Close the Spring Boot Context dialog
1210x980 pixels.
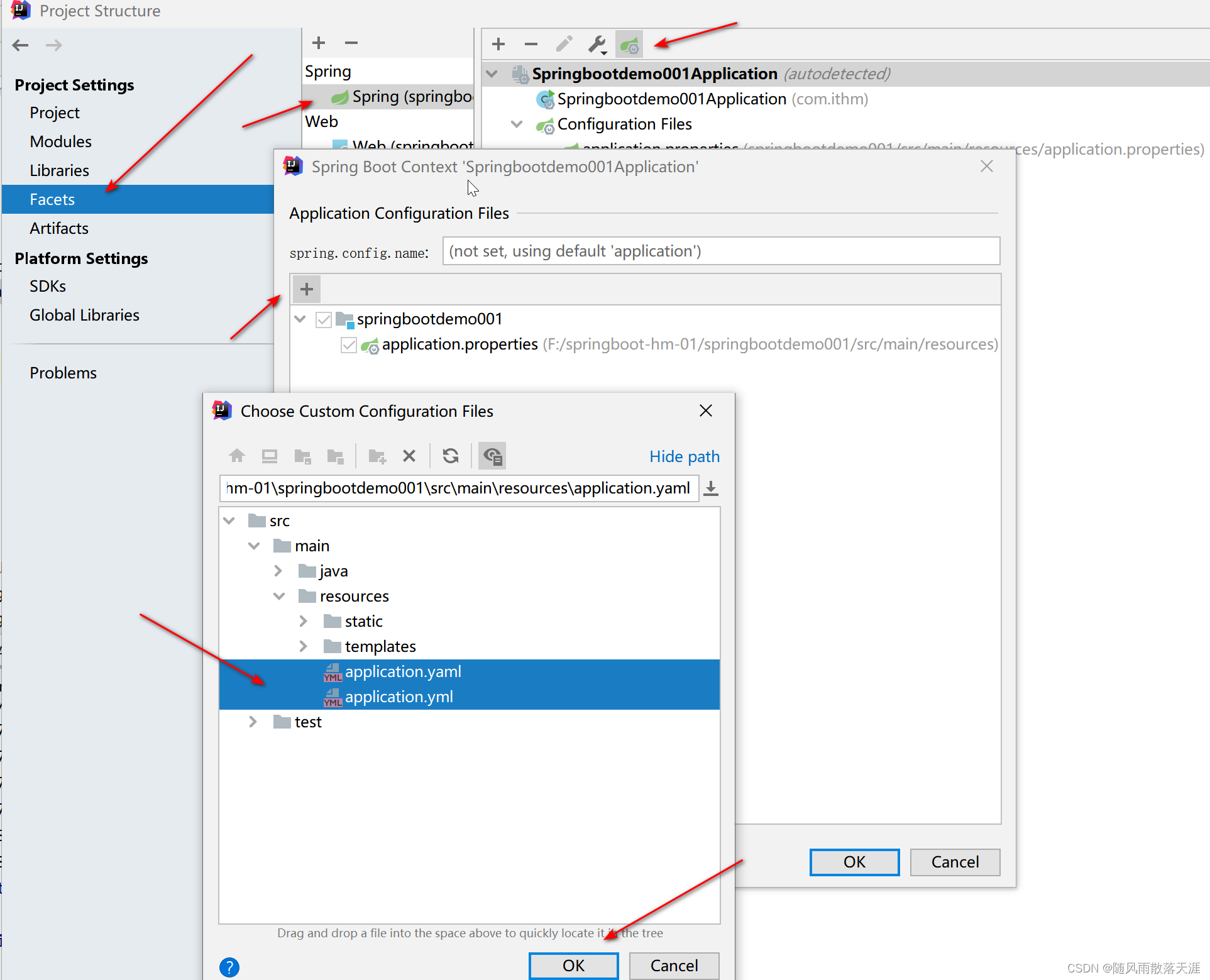[987, 166]
